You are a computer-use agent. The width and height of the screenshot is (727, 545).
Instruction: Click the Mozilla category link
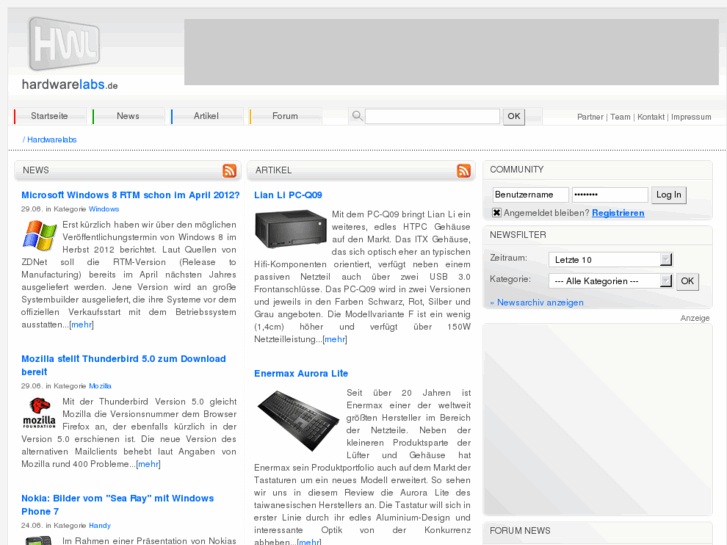[x=100, y=386]
